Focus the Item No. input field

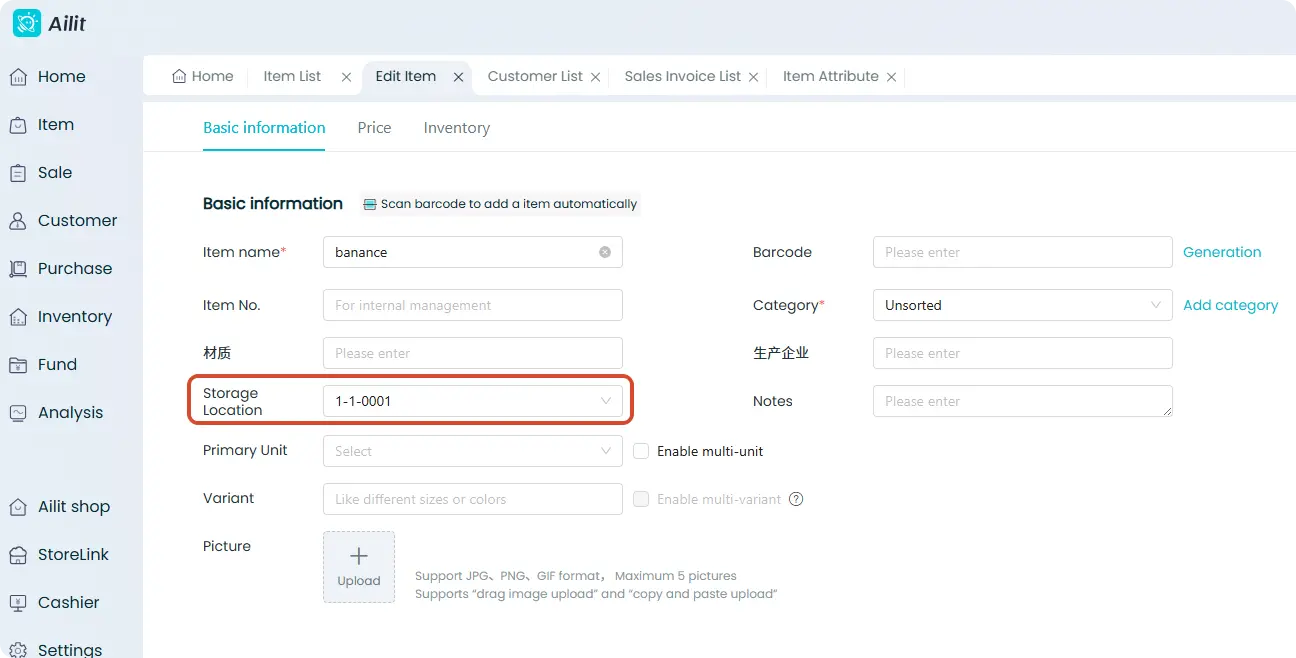pos(473,305)
